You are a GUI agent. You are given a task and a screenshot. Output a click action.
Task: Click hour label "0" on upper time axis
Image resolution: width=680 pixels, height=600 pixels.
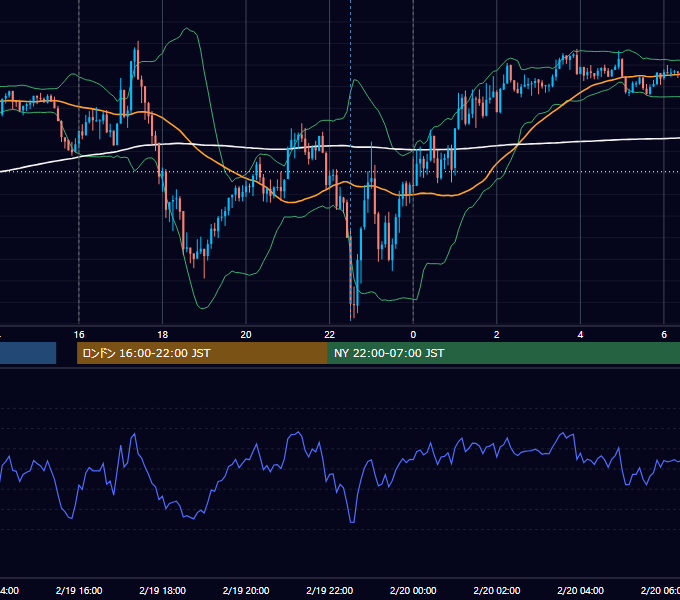tap(413, 335)
